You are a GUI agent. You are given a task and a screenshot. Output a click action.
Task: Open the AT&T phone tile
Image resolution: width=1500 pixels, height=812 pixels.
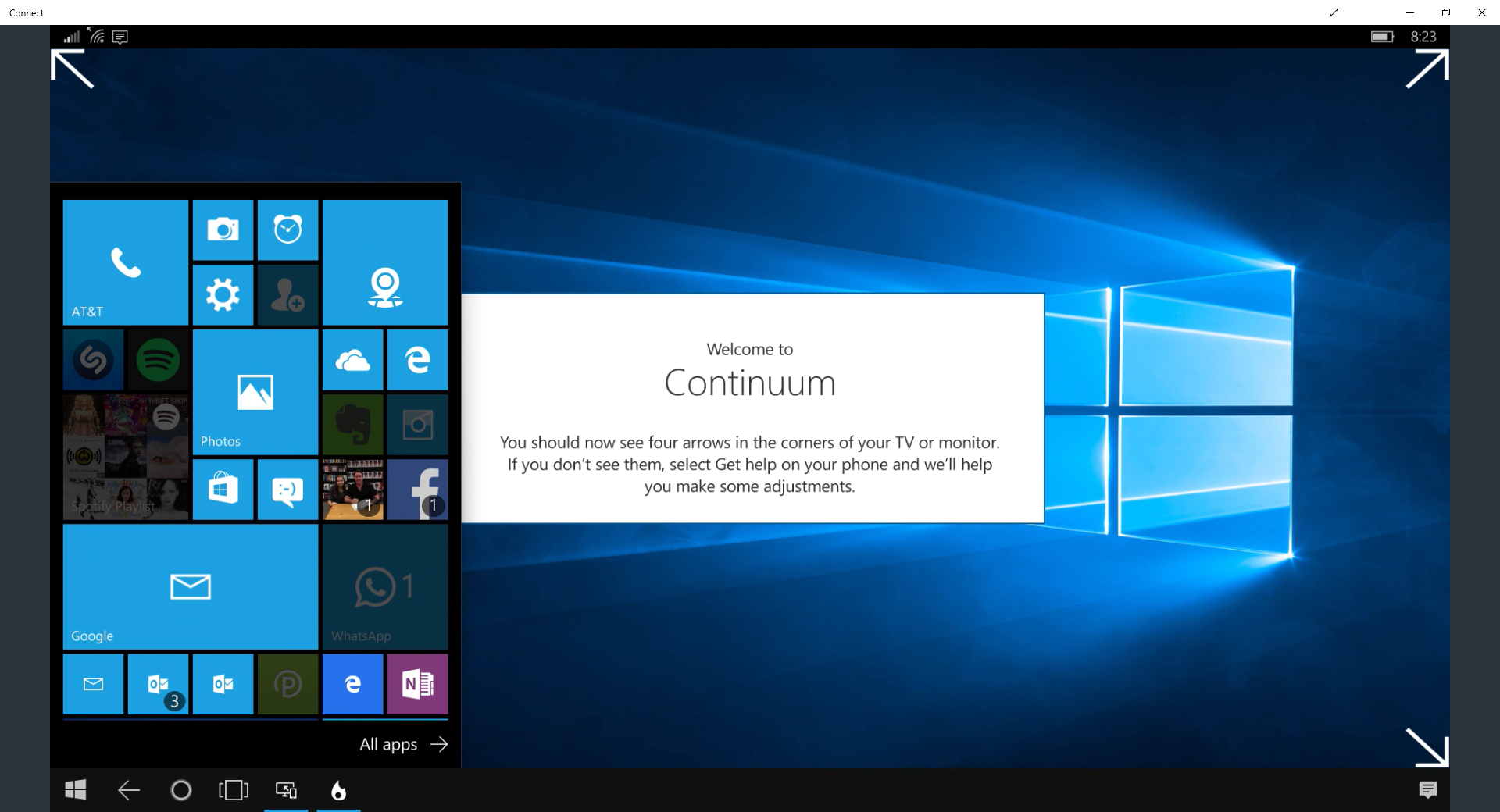(x=125, y=262)
